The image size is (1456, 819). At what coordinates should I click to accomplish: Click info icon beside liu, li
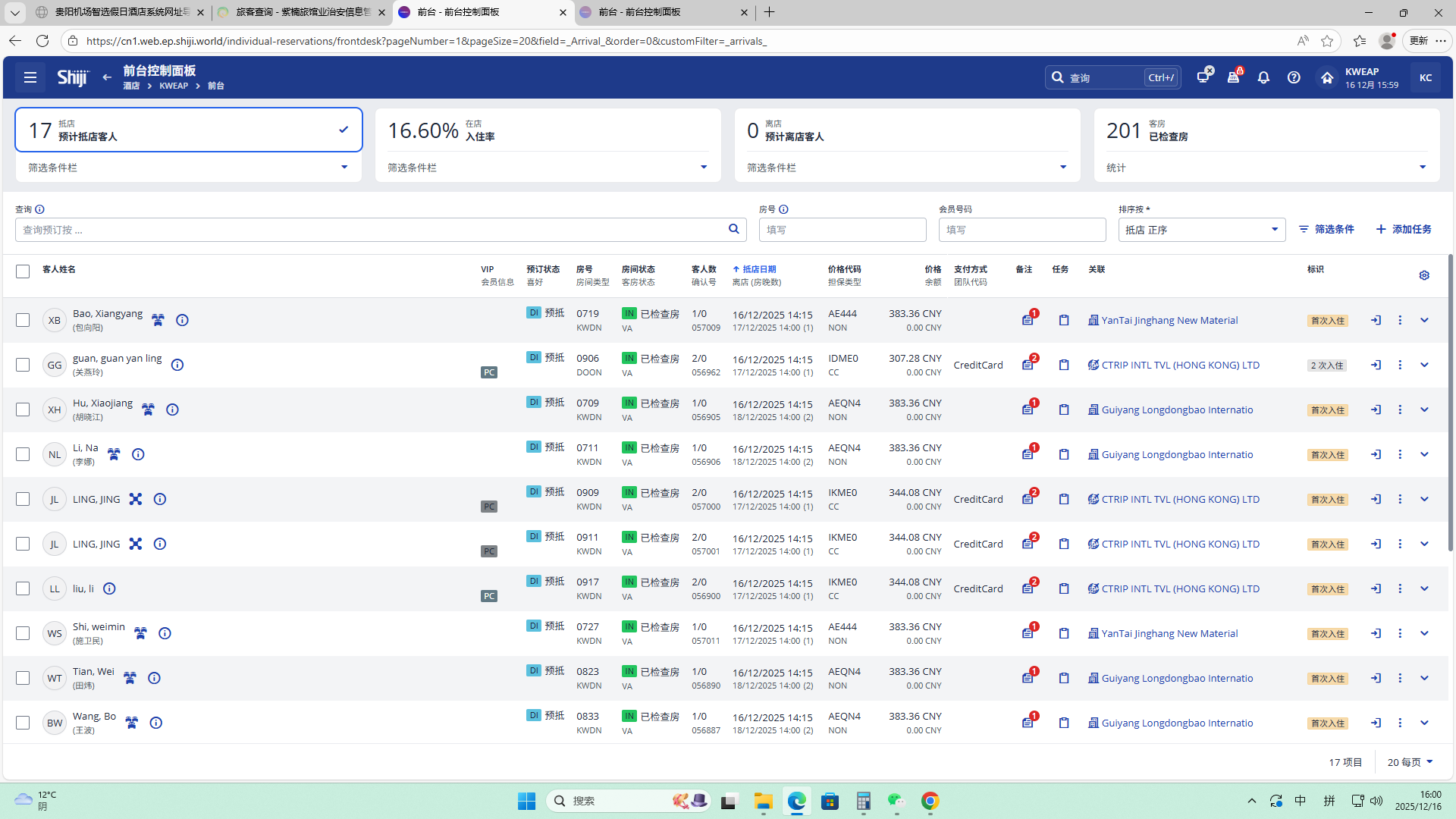pos(109,588)
